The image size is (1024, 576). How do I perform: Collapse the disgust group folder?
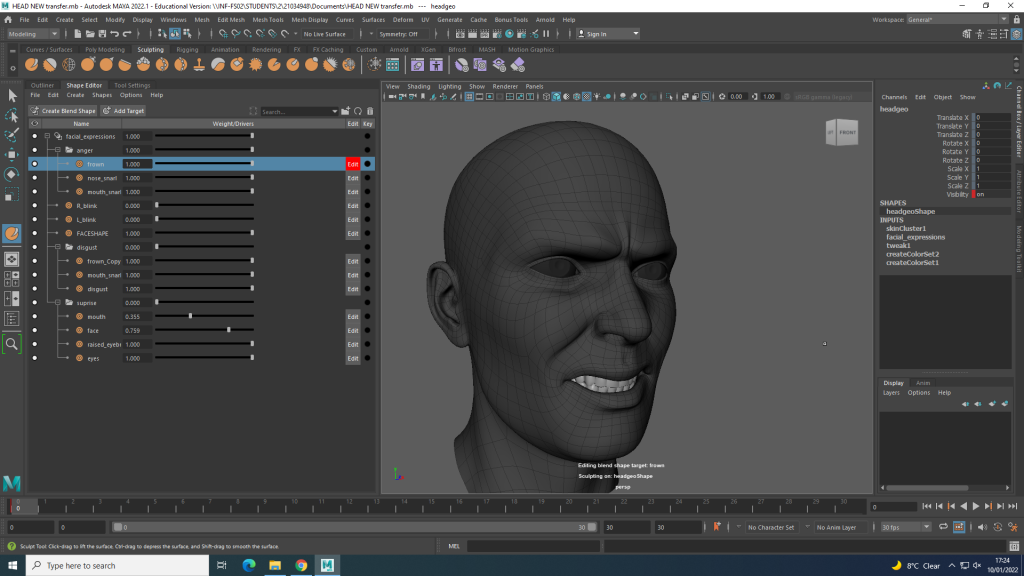[x=57, y=247]
